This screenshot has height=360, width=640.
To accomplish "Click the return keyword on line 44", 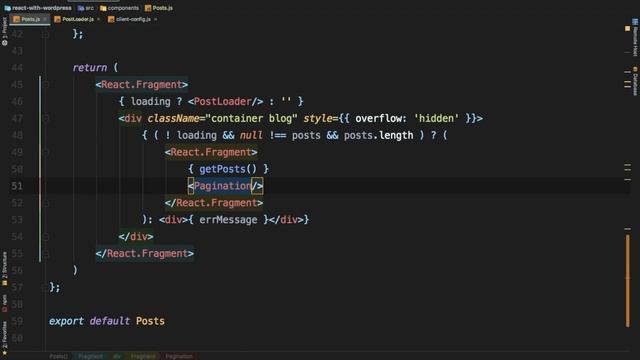I will pyautogui.click(x=90, y=68).
